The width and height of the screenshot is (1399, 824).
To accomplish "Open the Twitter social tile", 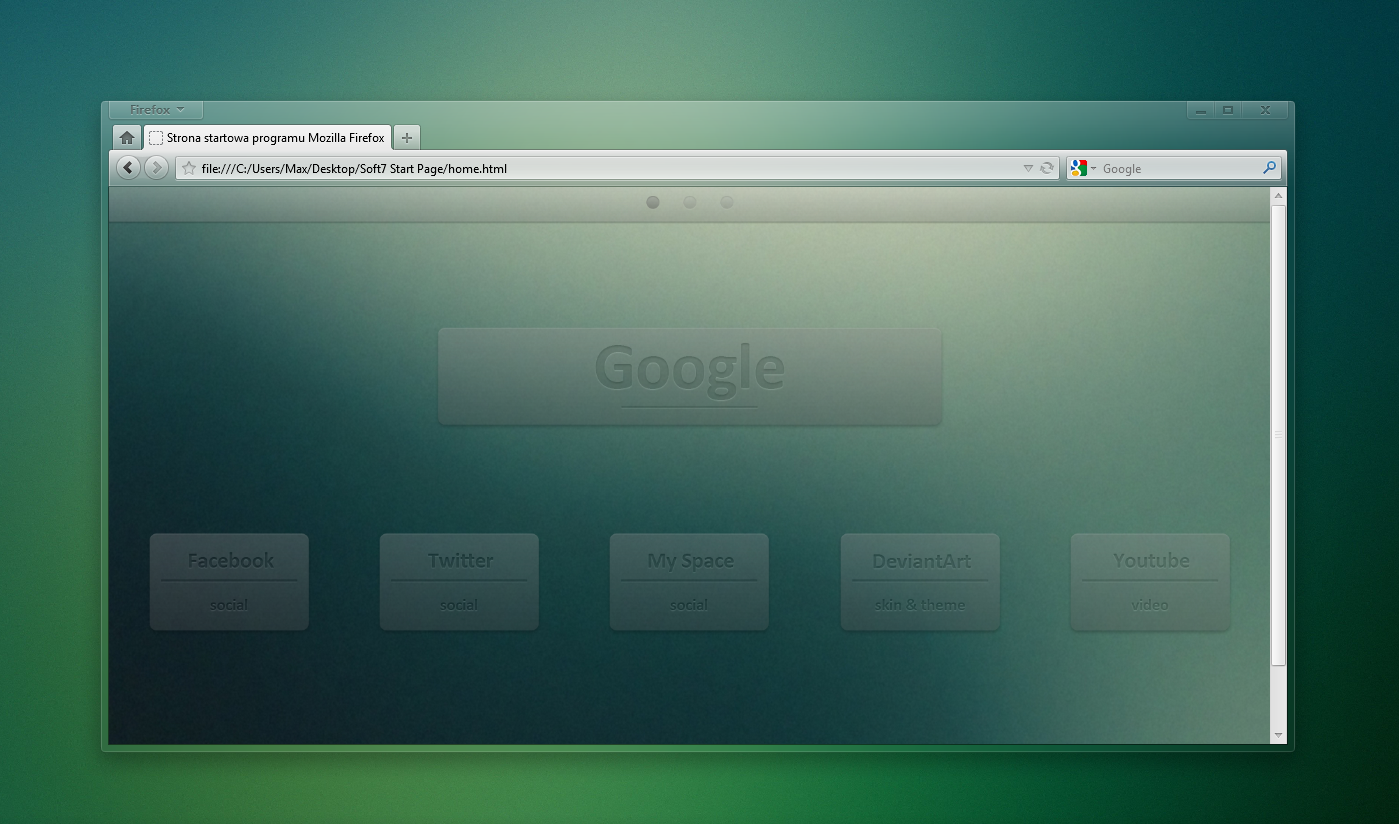I will [459, 582].
